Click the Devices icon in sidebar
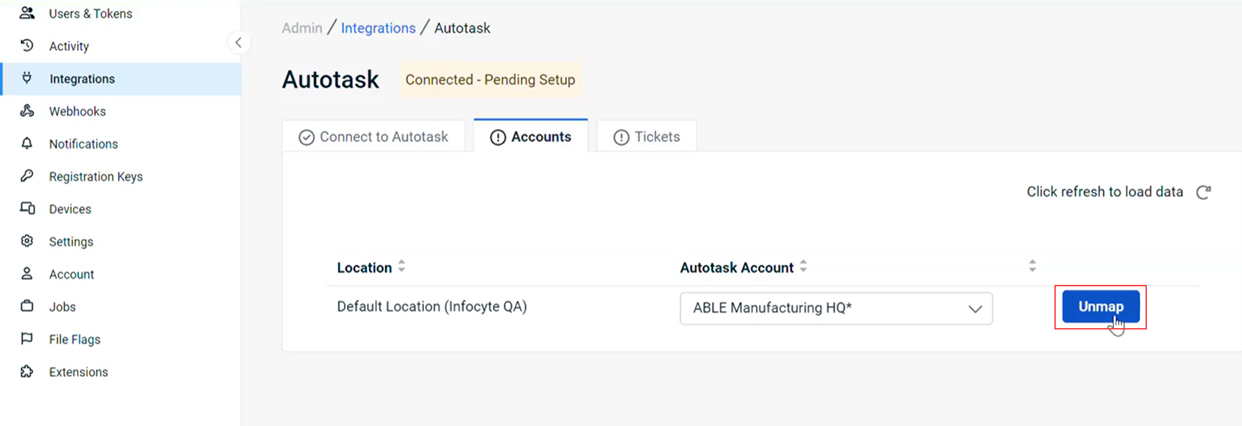This screenshot has height=426, width=1242. pos(27,209)
